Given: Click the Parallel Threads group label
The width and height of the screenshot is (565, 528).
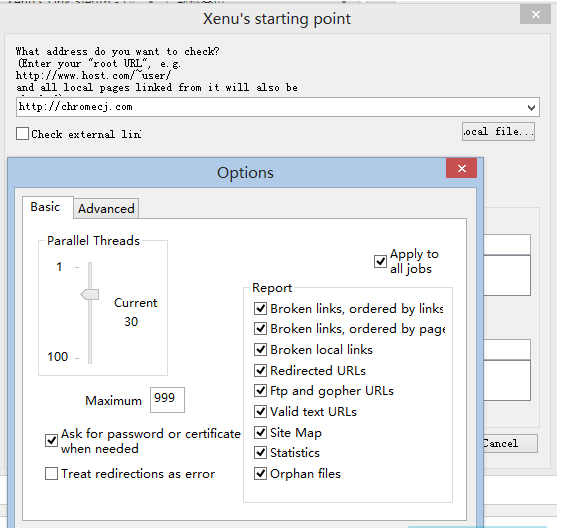Looking at the screenshot, I should [x=93, y=240].
